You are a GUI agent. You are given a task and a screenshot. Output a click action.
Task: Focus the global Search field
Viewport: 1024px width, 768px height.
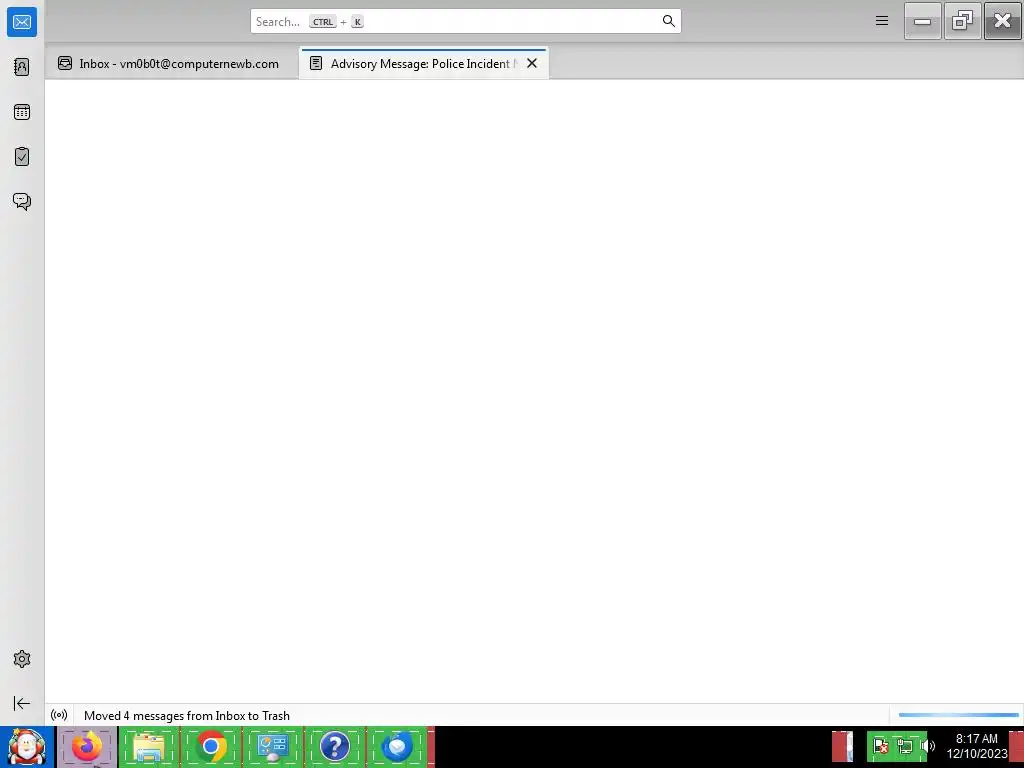(465, 22)
